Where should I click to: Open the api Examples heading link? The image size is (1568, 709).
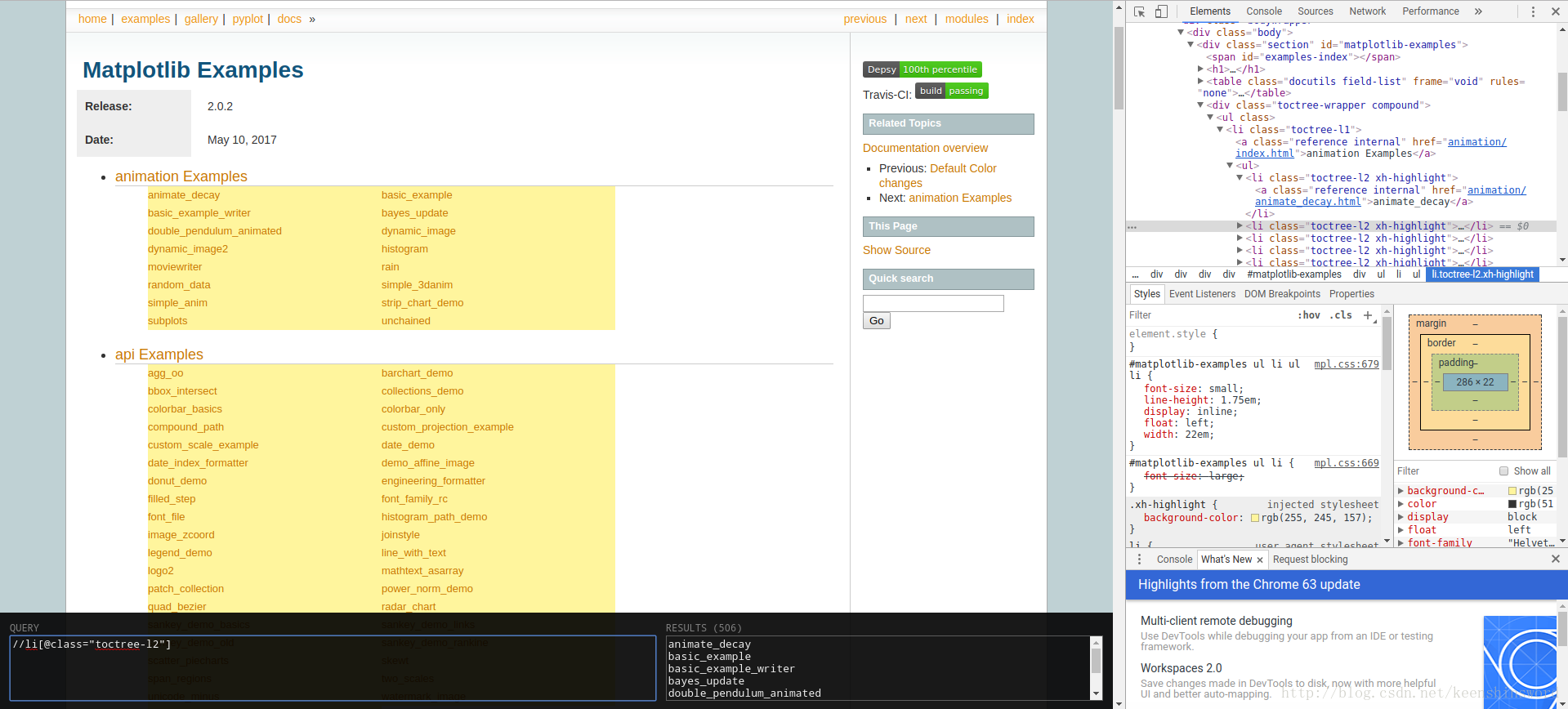click(x=159, y=354)
